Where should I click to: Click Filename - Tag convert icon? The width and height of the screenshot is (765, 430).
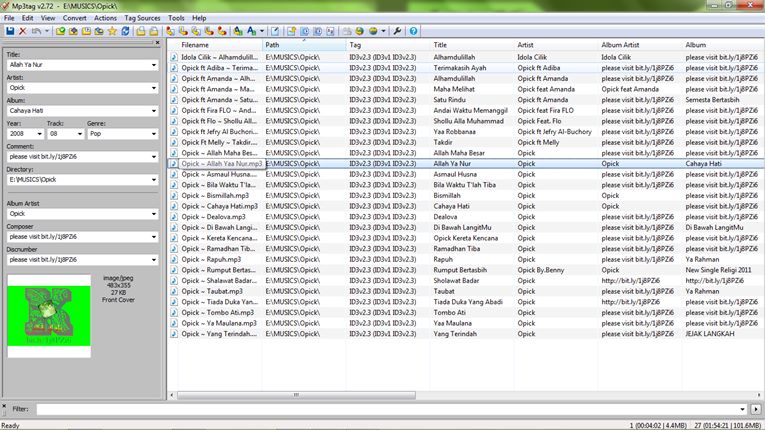pos(183,31)
